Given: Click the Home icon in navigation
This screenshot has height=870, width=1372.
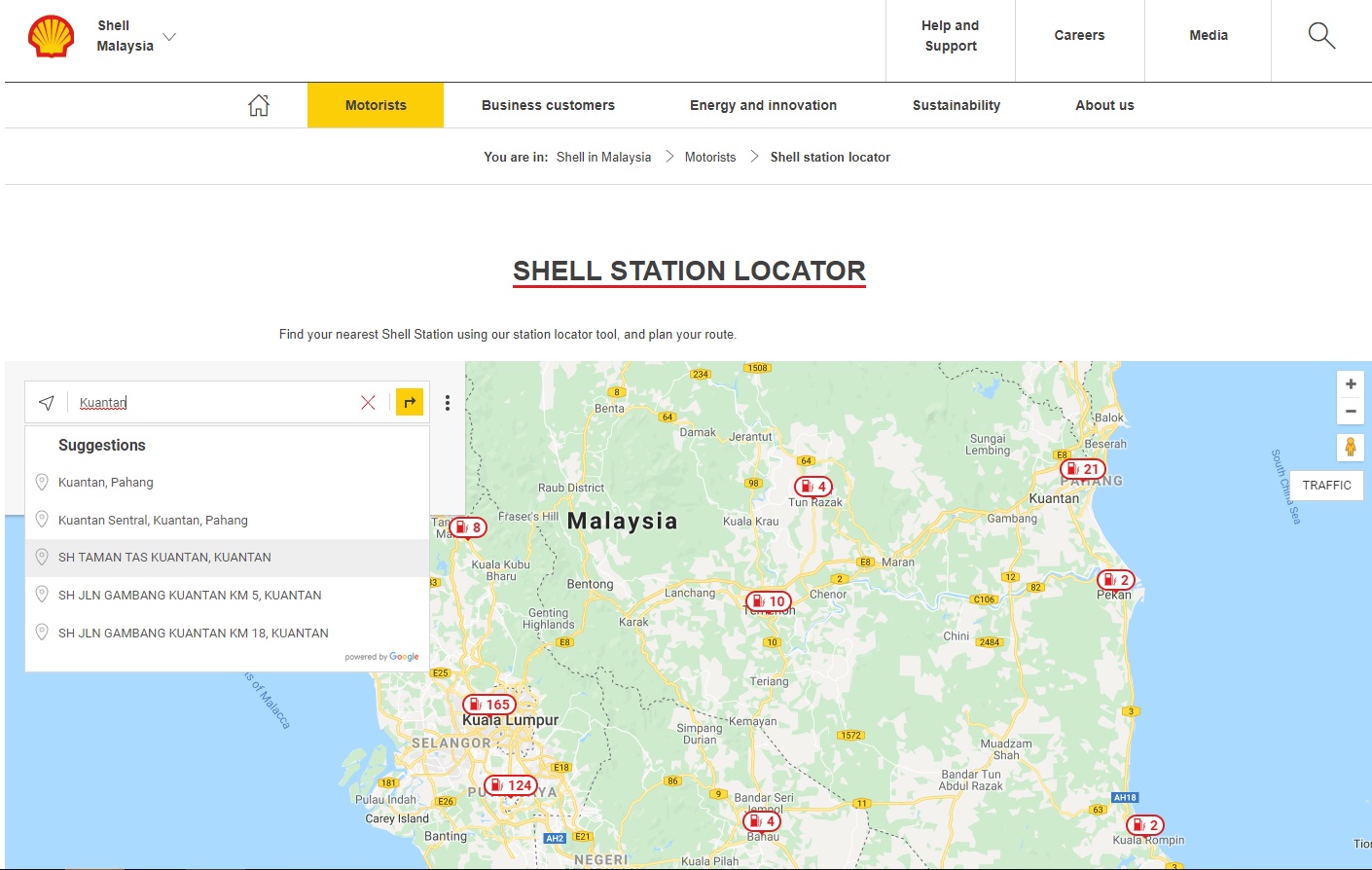Looking at the screenshot, I should [259, 104].
